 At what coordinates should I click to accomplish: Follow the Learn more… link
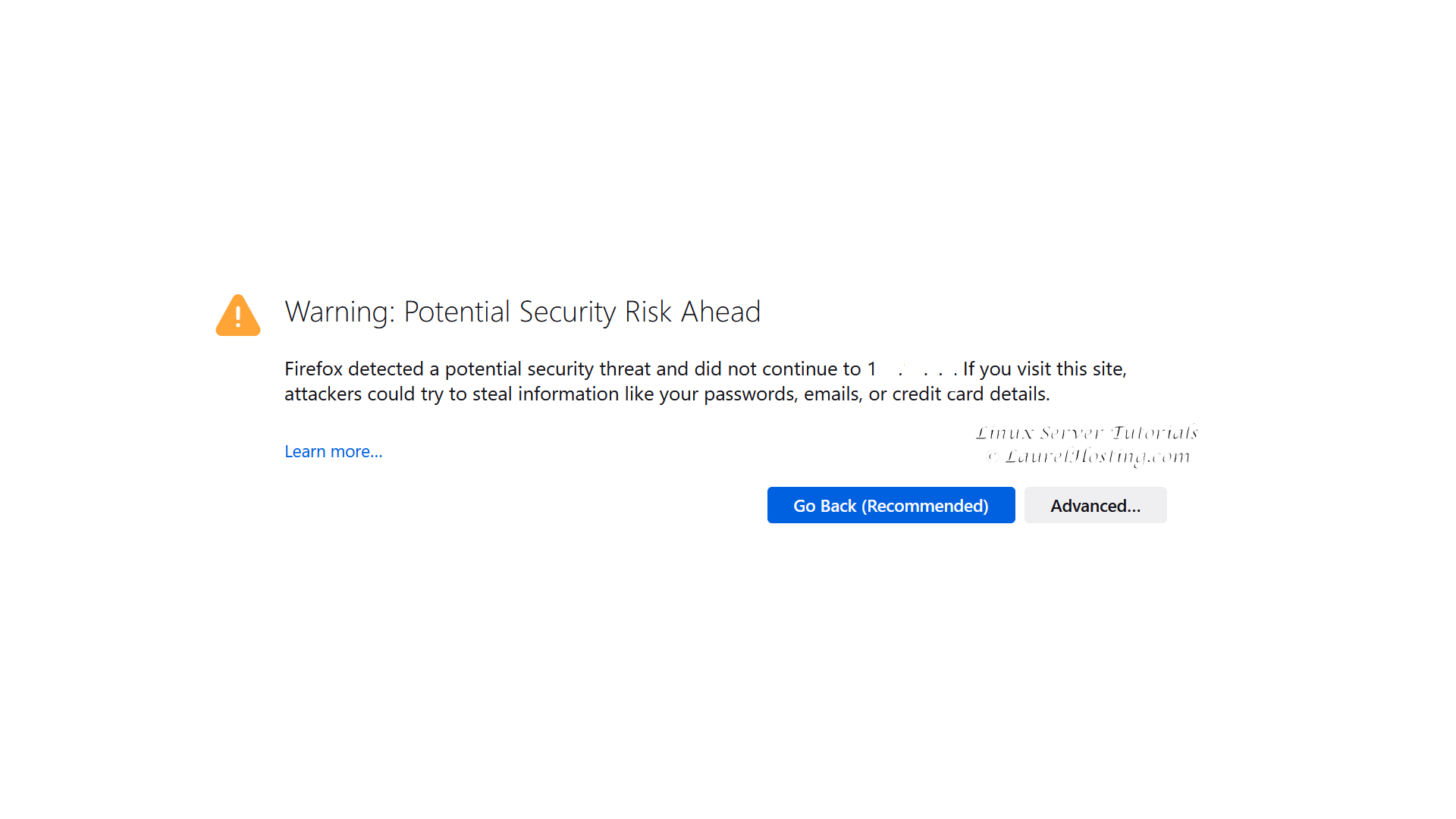334,451
